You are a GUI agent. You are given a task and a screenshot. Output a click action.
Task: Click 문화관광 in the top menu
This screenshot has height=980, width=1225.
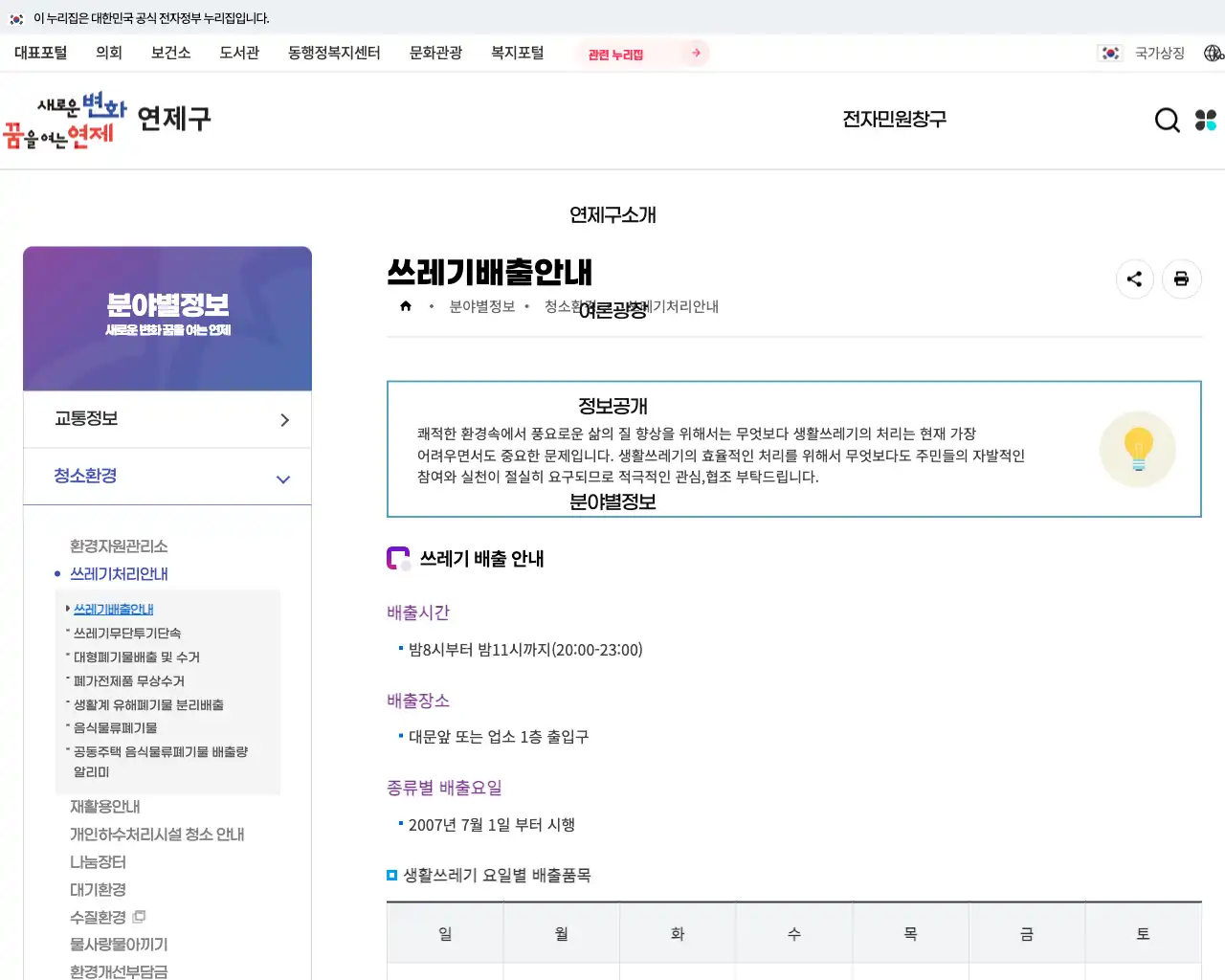point(436,54)
